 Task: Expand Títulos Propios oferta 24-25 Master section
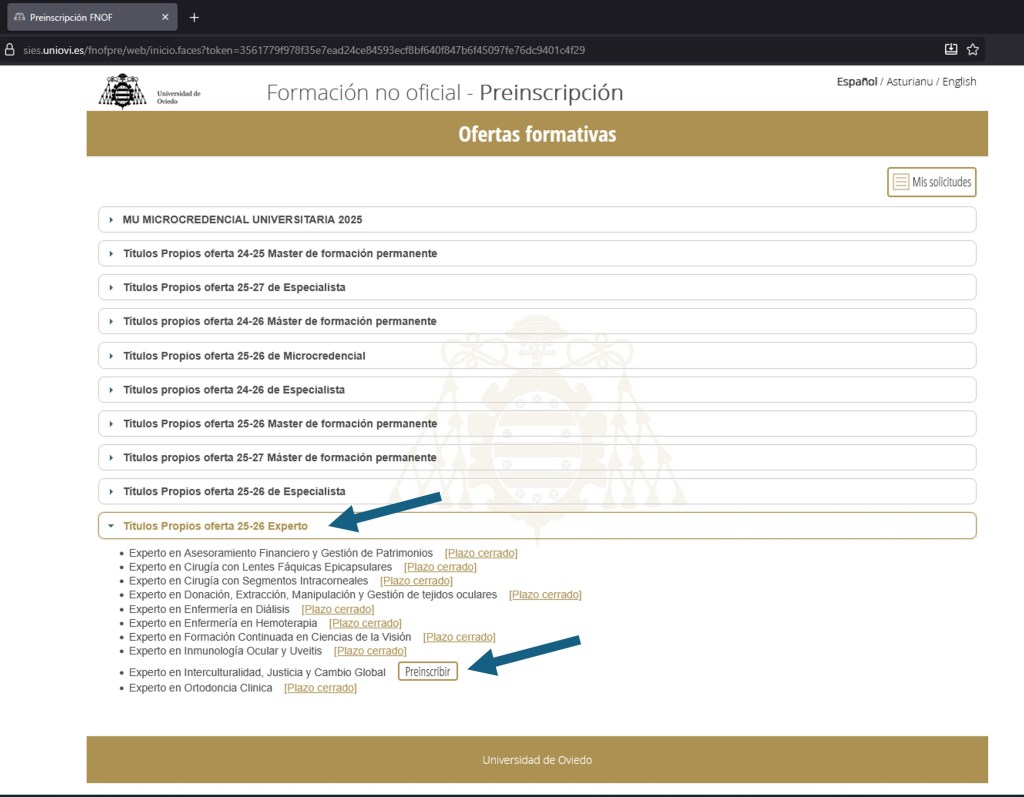click(279, 253)
